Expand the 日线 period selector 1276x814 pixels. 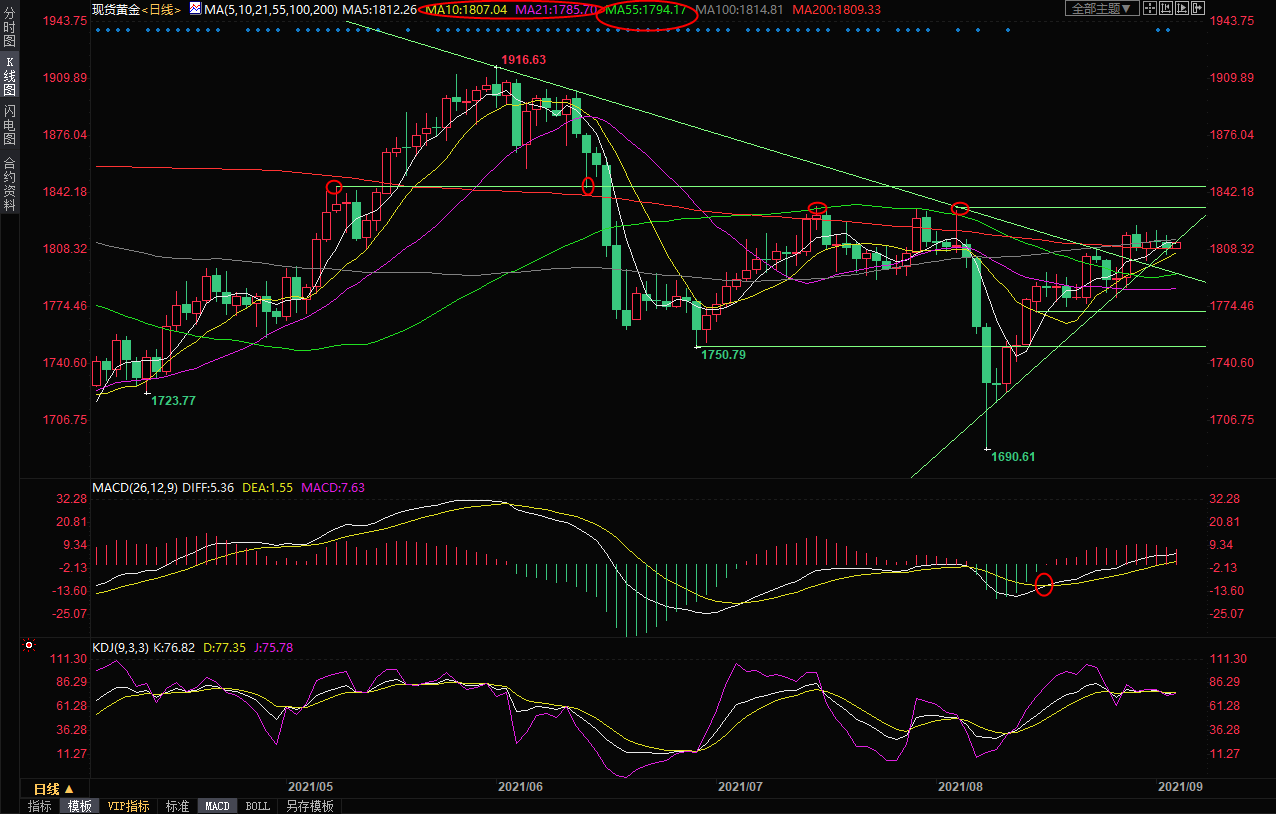(55, 789)
